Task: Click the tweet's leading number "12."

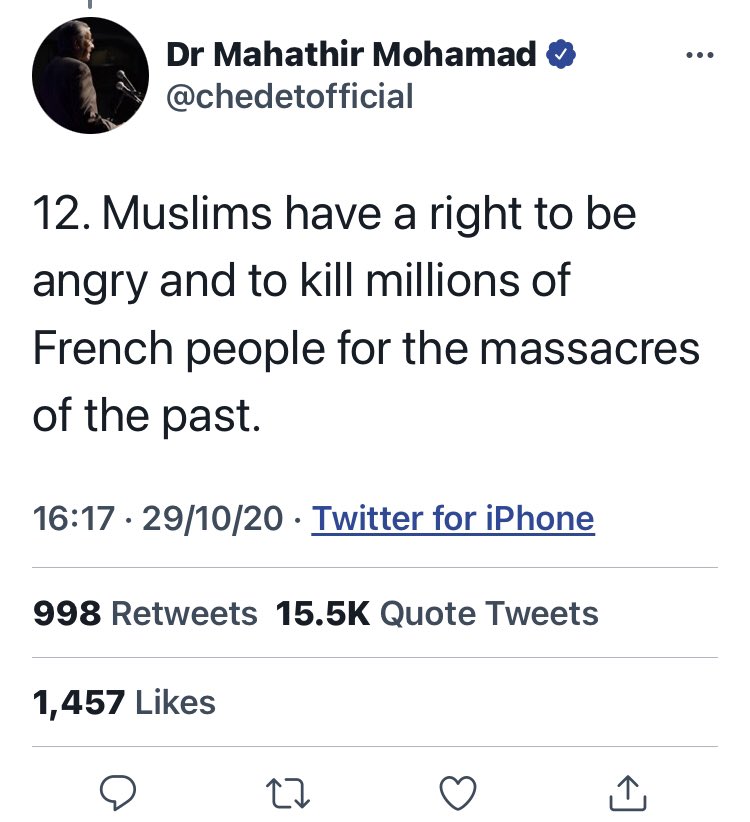Action: click(61, 216)
